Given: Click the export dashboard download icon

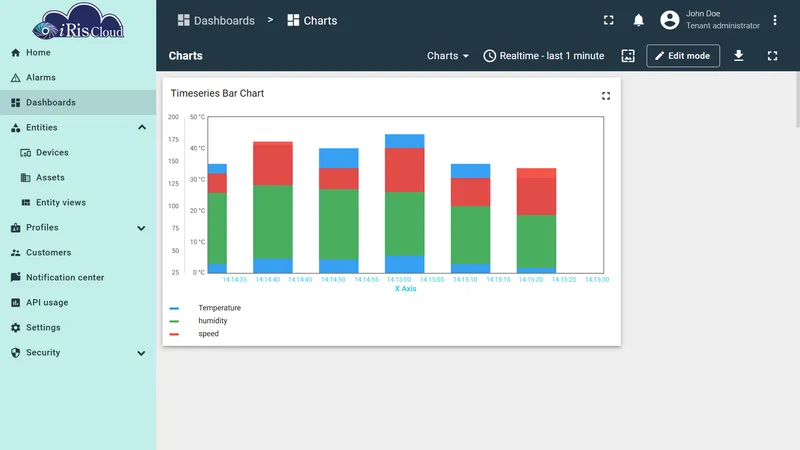Looking at the screenshot, I should [x=738, y=56].
